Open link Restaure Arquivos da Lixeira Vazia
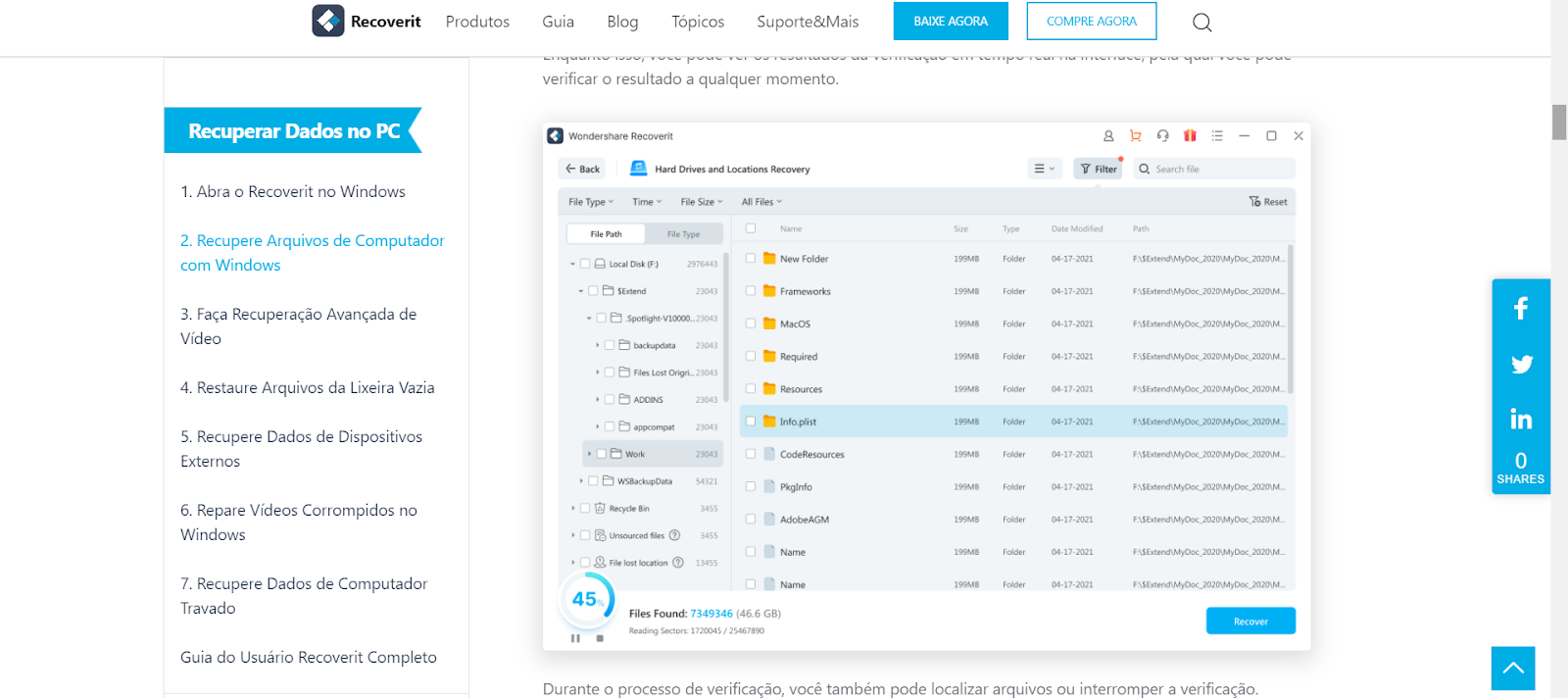Viewport: 1568px width, 698px height. tap(308, 387)
